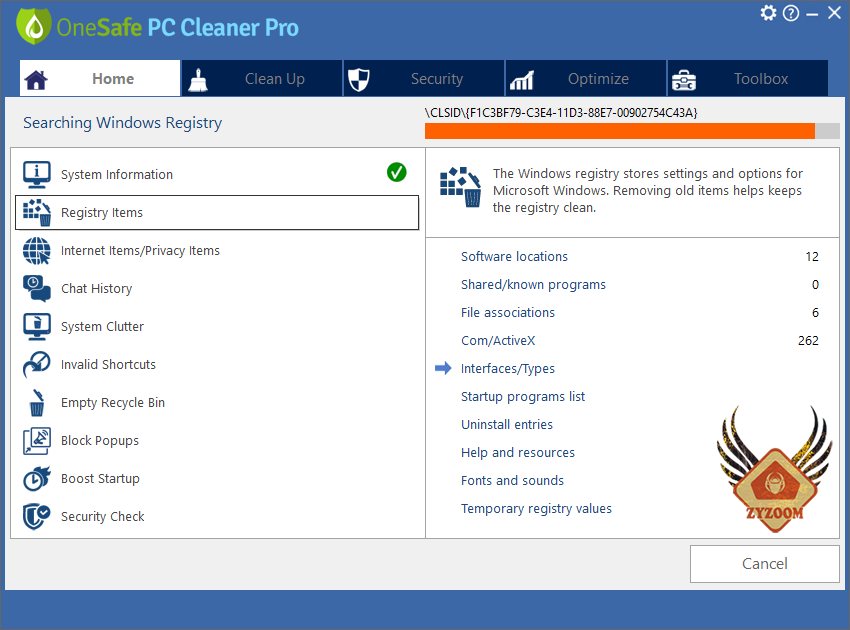
Task: Click Software locations entry
Action: pos(514,256)
